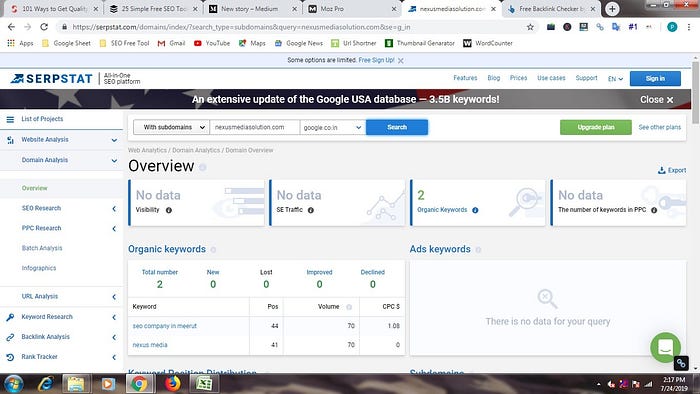Open Excel from the taskbar
700x394 pixels.
coord(204,383)
